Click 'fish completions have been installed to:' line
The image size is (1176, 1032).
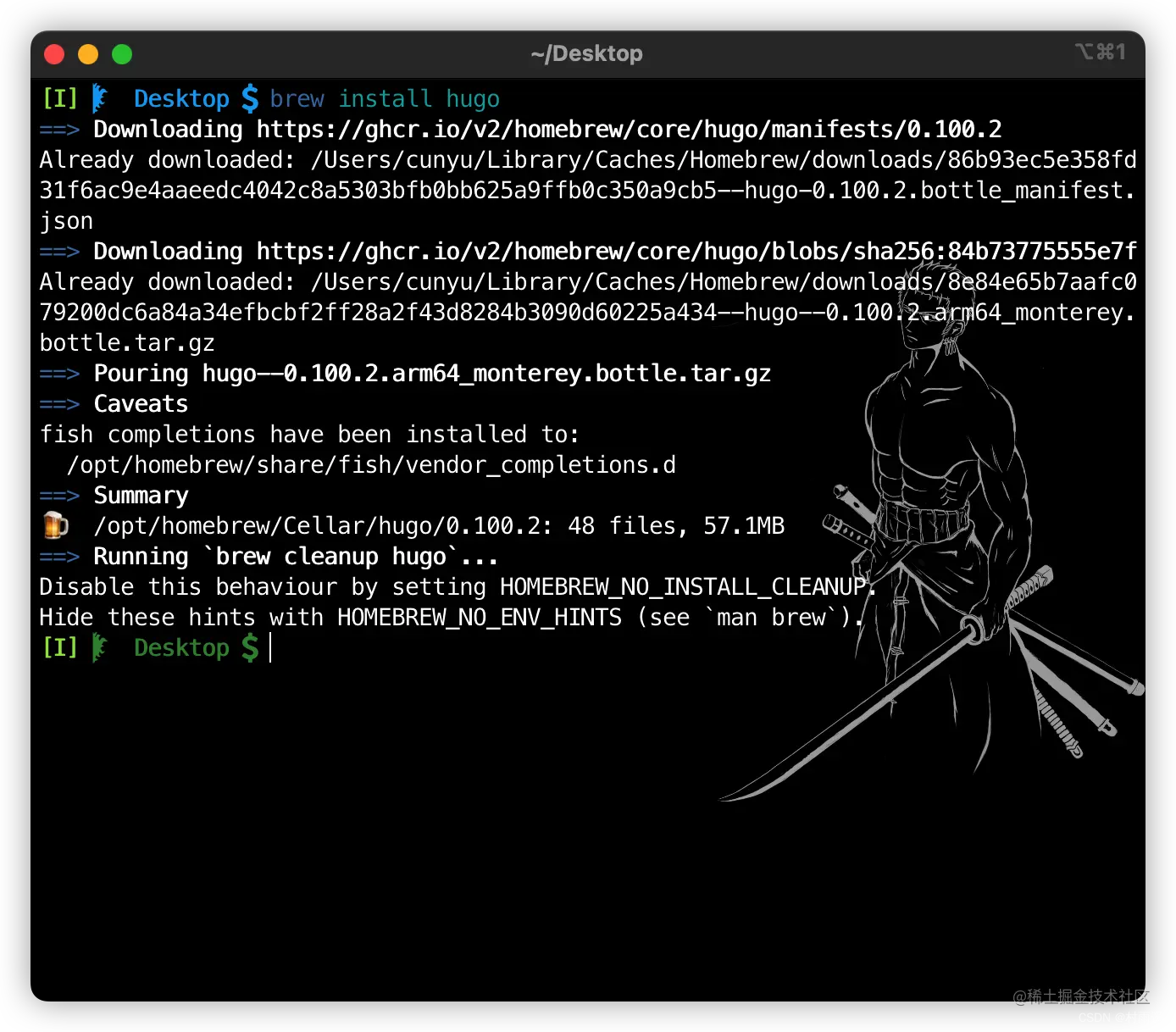point(309,435)
